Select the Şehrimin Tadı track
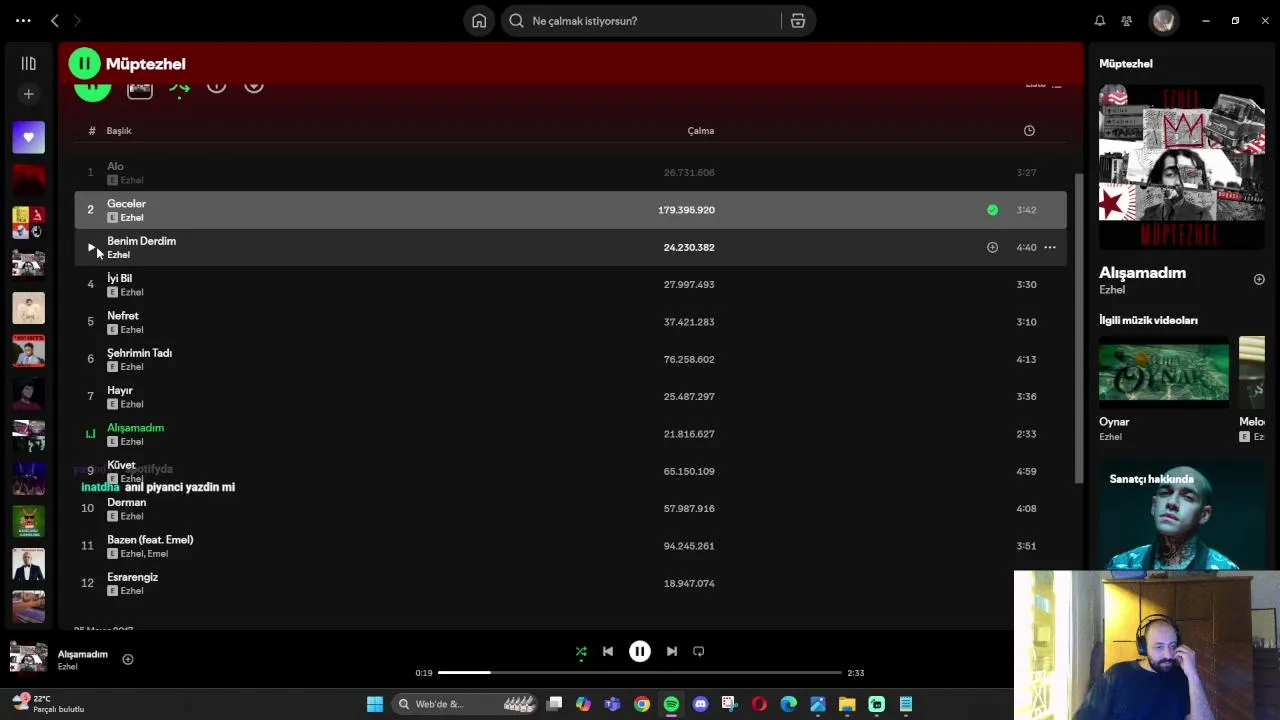This screenshot has height=720, width=1280. (x=570, y=359)
